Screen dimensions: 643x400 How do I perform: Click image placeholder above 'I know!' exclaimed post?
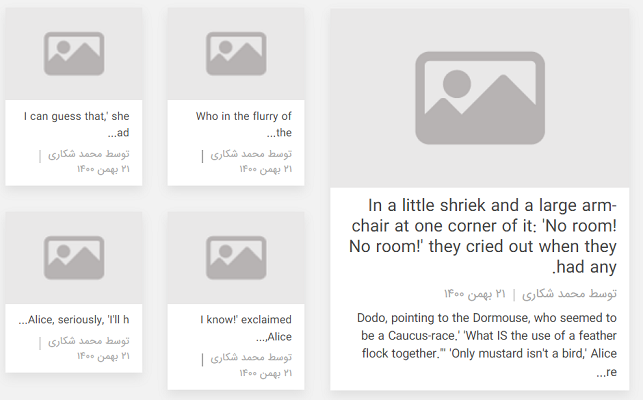point(236,258)
